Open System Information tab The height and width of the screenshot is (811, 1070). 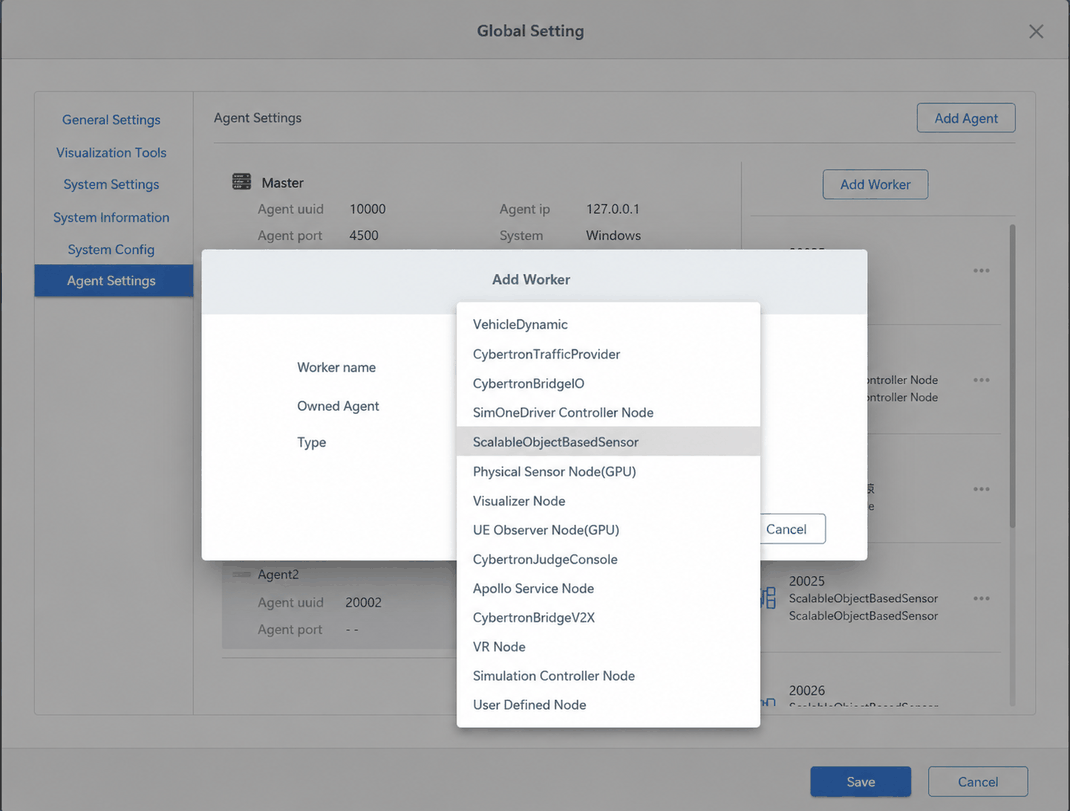(111, 217)
